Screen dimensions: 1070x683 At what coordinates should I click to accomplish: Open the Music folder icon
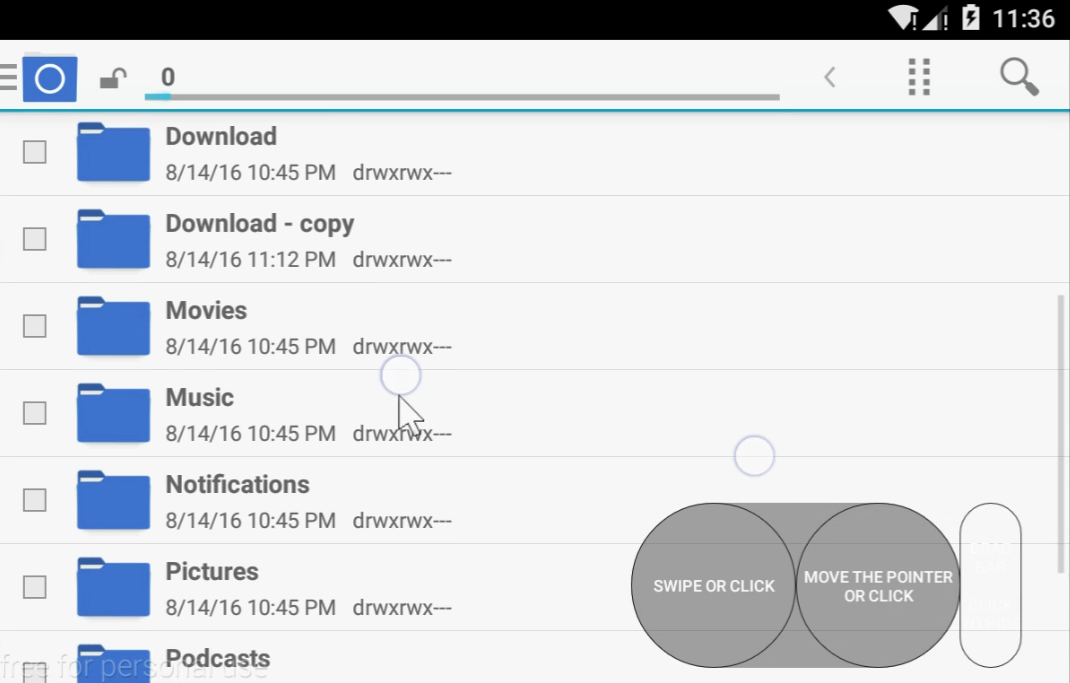point(113,413)
